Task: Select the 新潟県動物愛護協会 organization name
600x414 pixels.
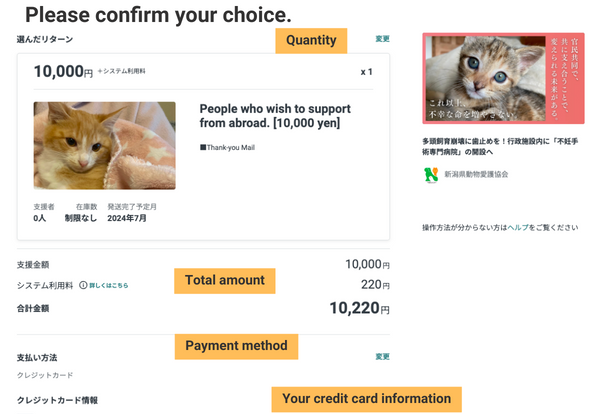Action: tap(476, 174)
